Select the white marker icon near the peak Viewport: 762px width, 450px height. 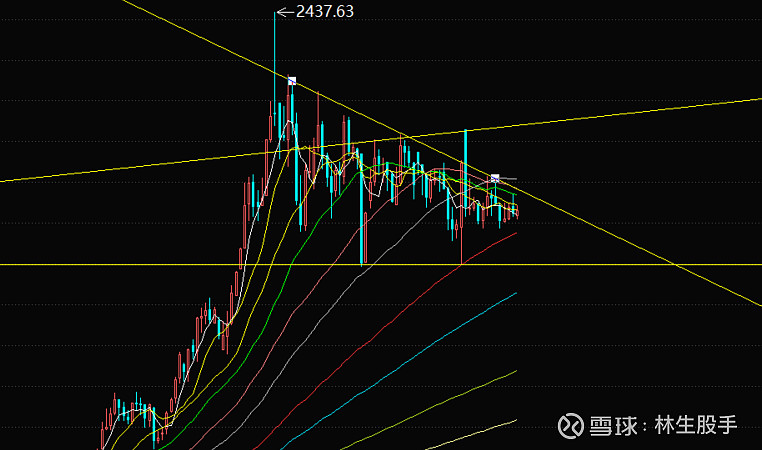click(291, 80)
